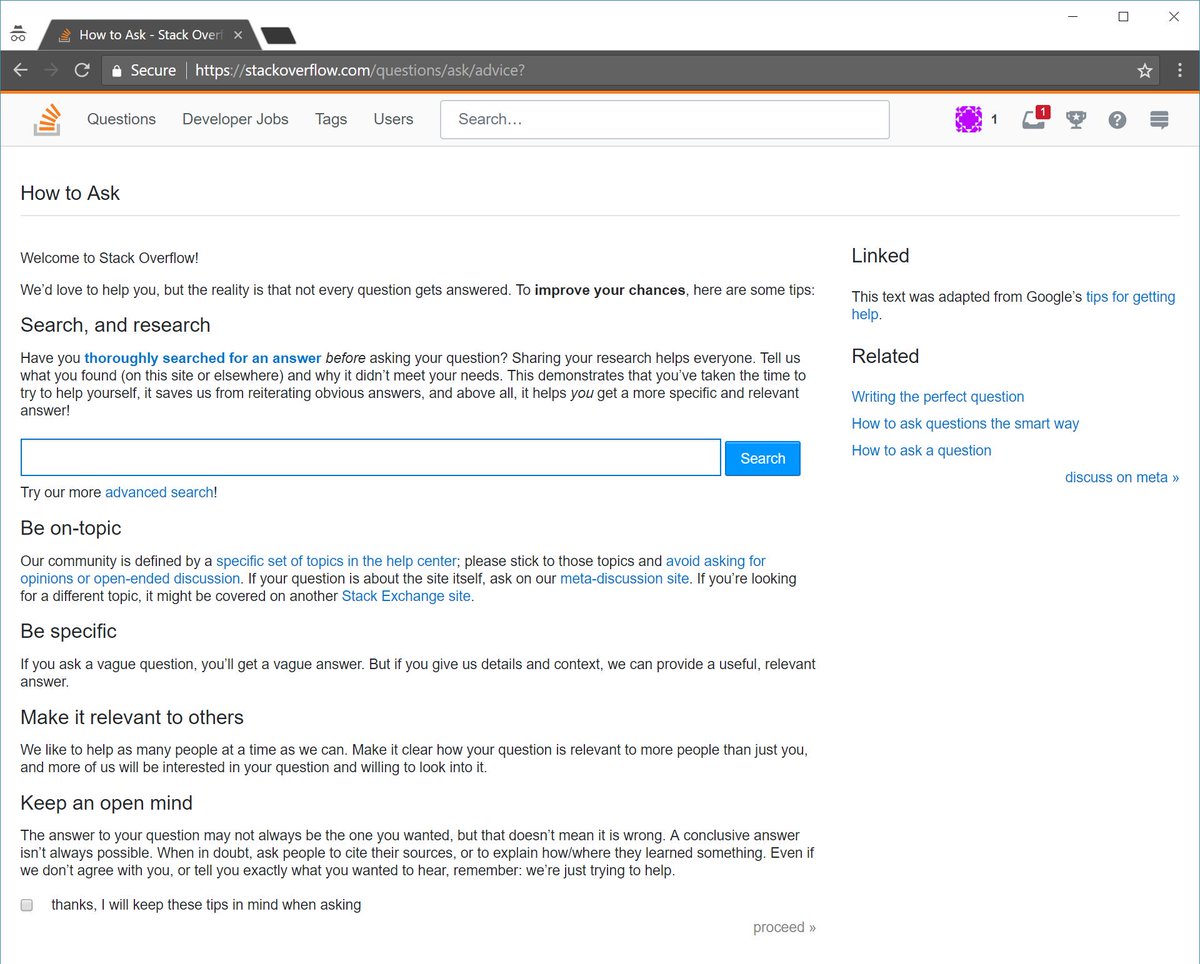Click the browser forward arrow
Viewport: 1200px width, 964px height.
point(51,70)
